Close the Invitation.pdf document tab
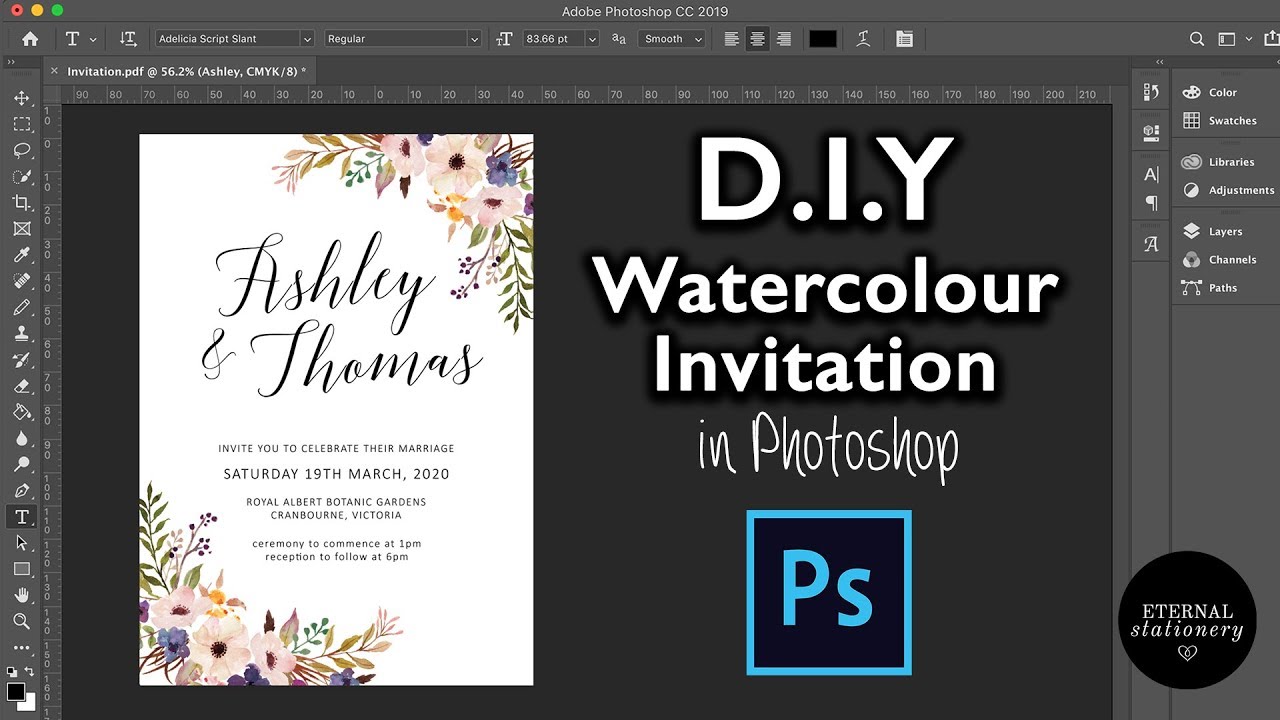 [x=54, y=71]
